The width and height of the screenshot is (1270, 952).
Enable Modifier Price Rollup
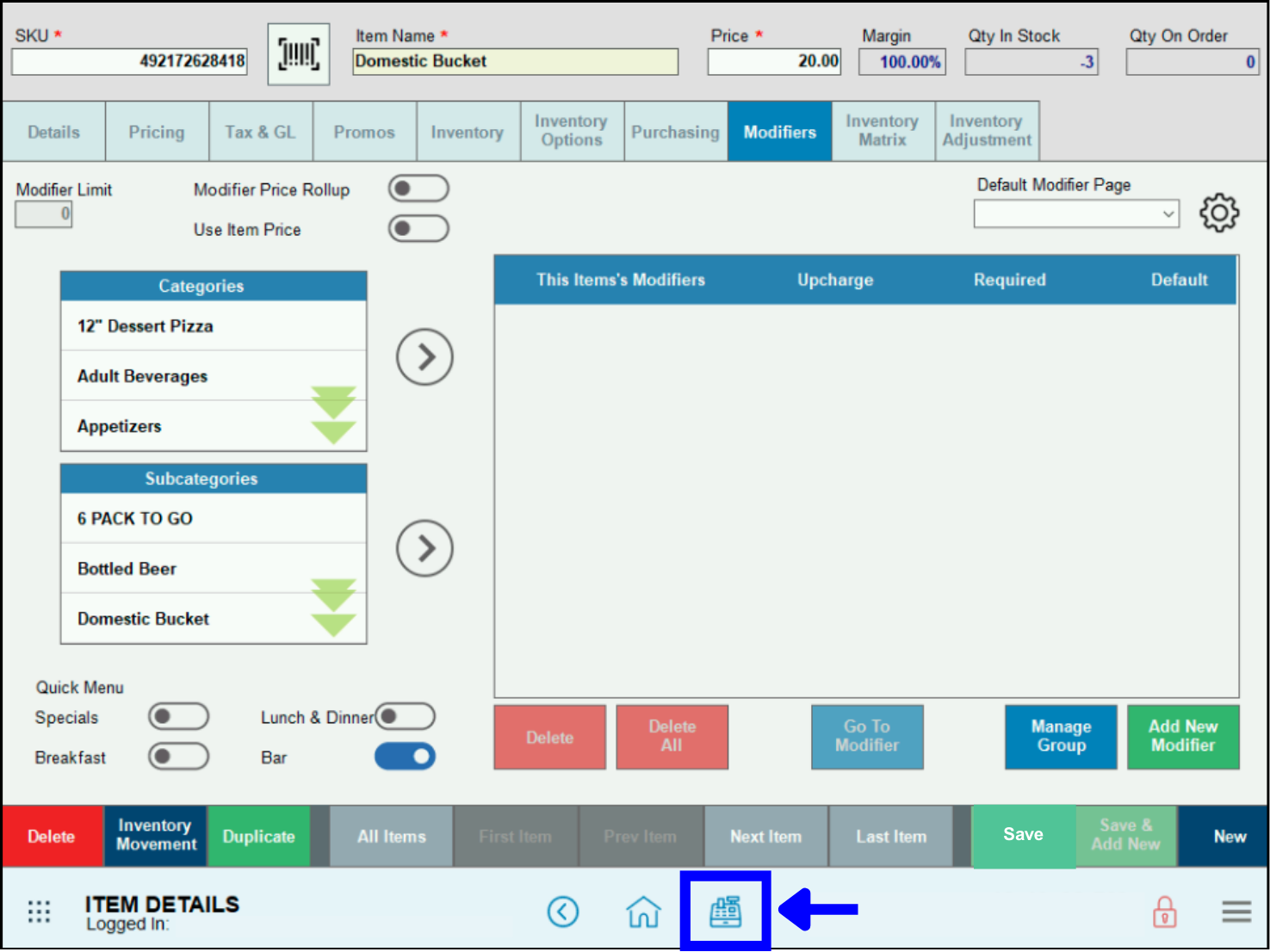click(418, 188)
